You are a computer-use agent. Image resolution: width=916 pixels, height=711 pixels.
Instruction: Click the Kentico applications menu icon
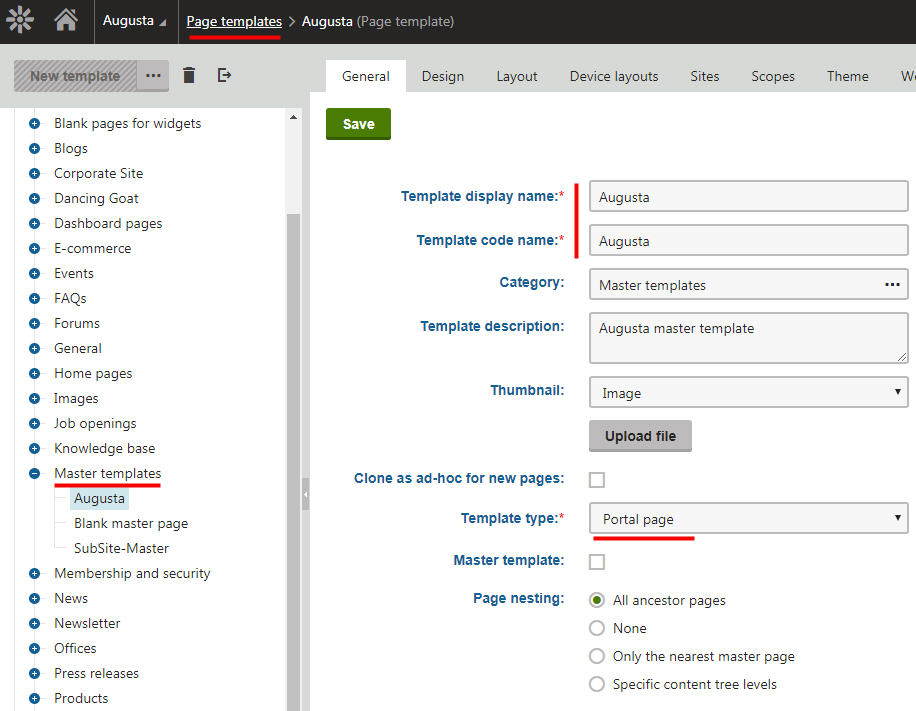[20, 20]
